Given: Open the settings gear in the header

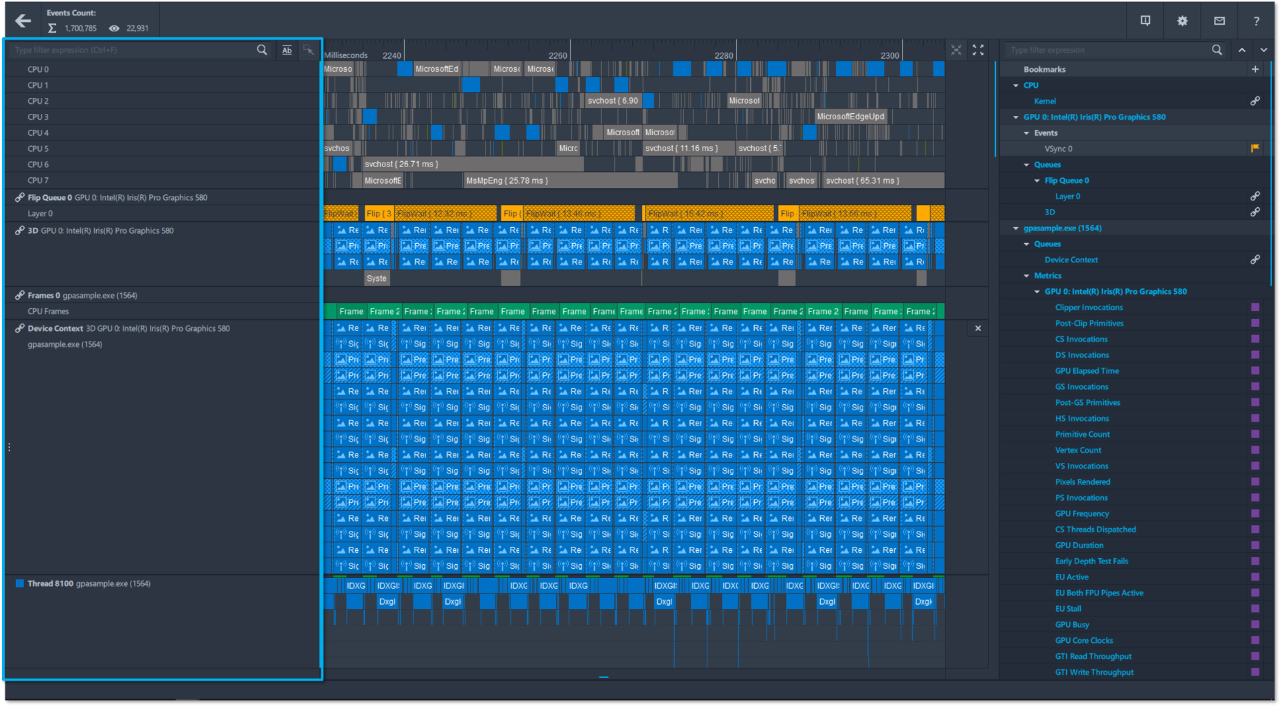Looking at the screenshot, I should (1182, 20).
